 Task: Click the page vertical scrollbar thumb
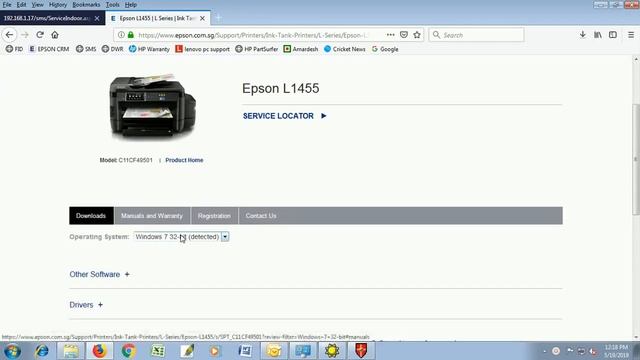coord(636,159)
